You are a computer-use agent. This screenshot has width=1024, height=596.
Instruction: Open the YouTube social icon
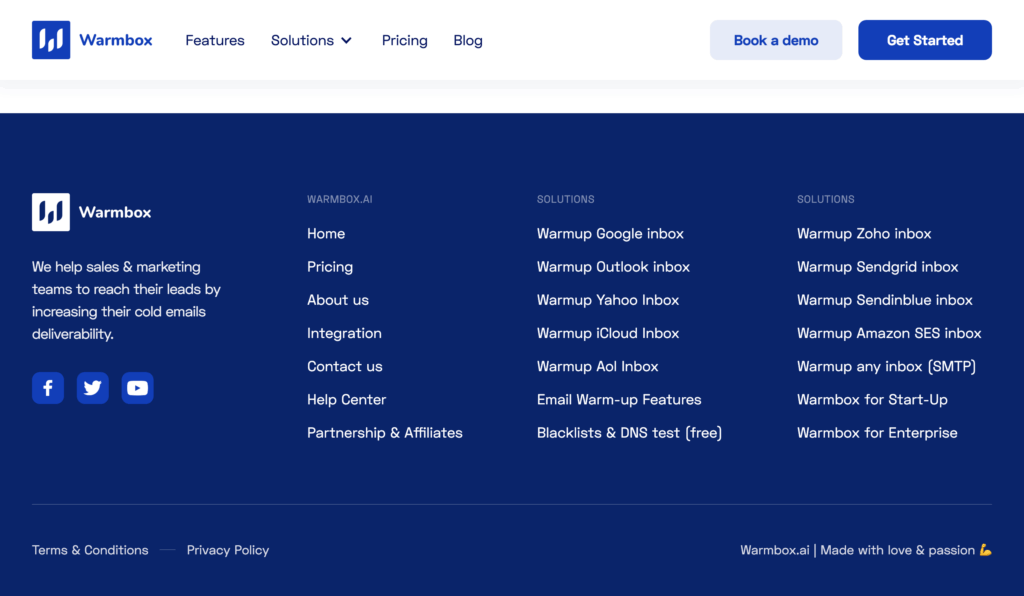pos(137,388)
